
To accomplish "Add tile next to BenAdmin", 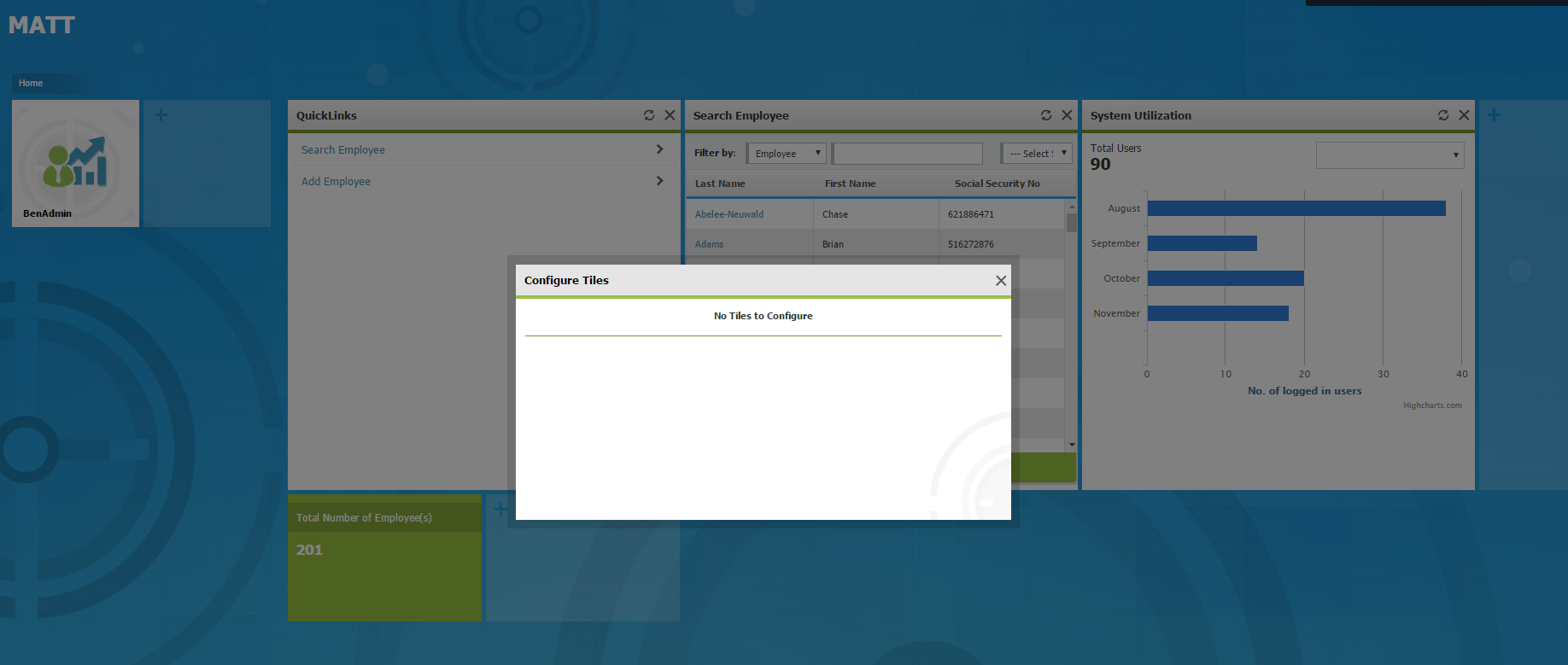I will click(x=161, y=115).
